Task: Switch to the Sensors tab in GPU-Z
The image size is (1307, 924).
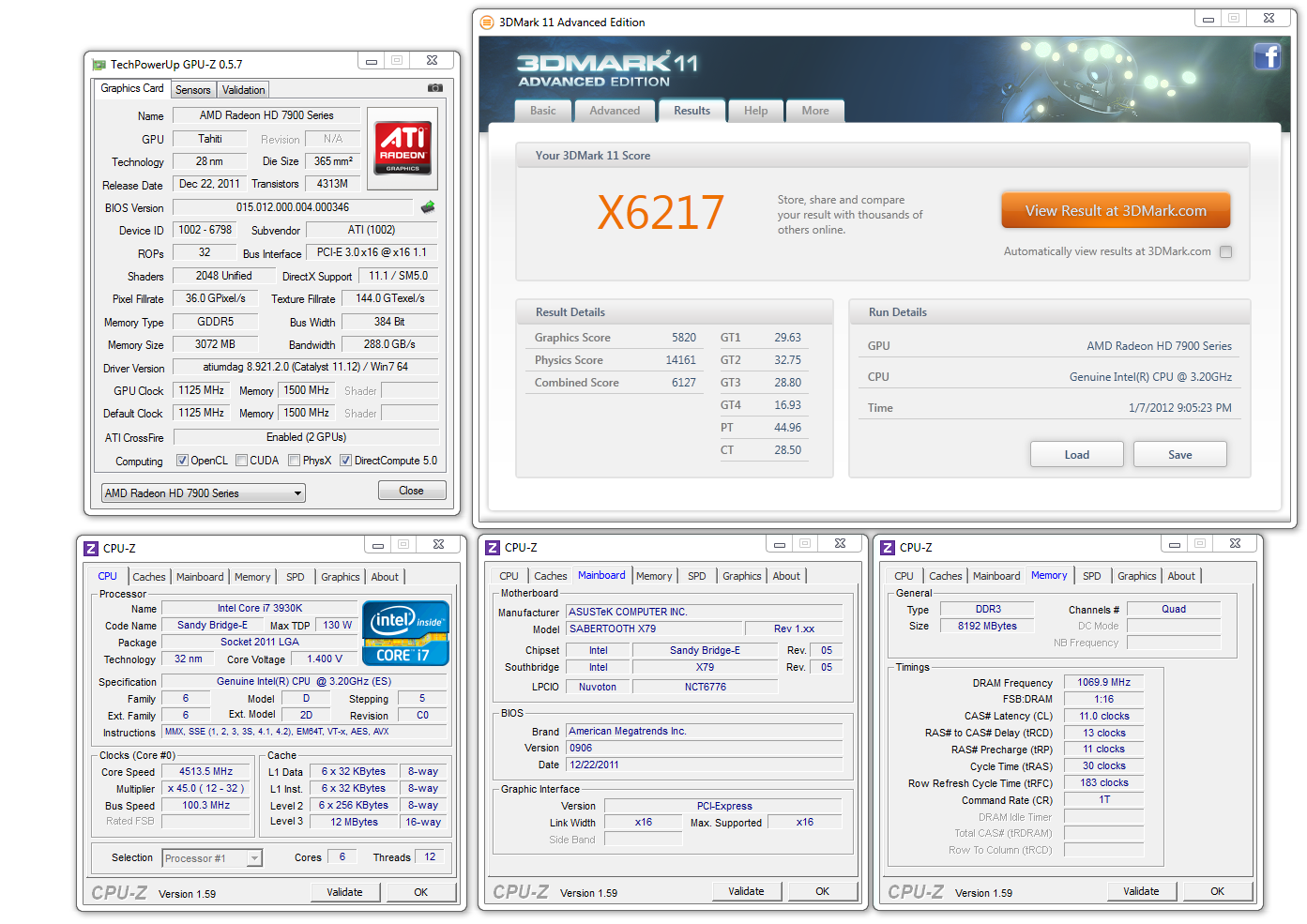Action: tap(193, 90)
